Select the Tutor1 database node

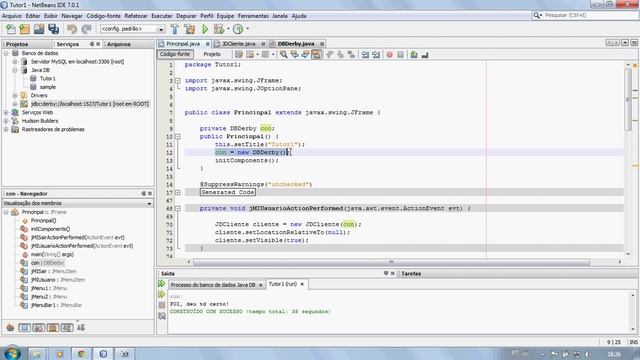click(x=47, y=78)
